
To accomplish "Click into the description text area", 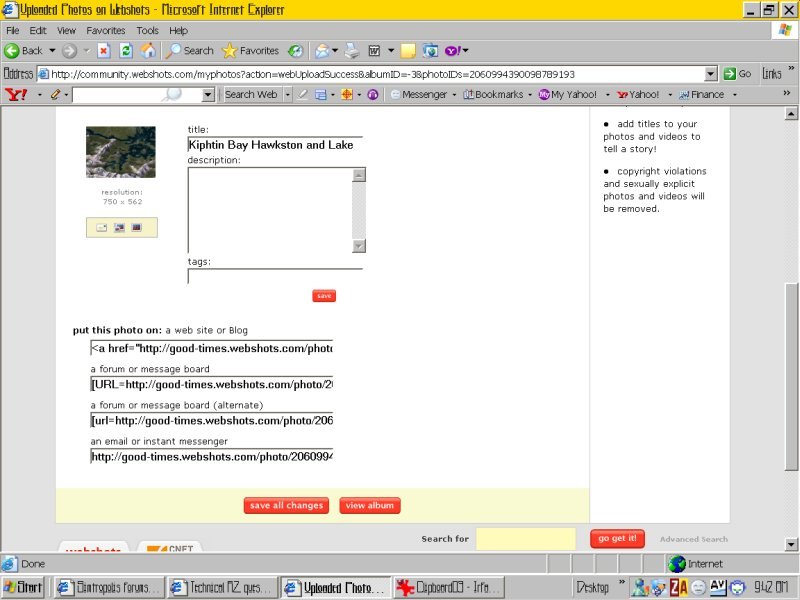I will coord(270,210).
